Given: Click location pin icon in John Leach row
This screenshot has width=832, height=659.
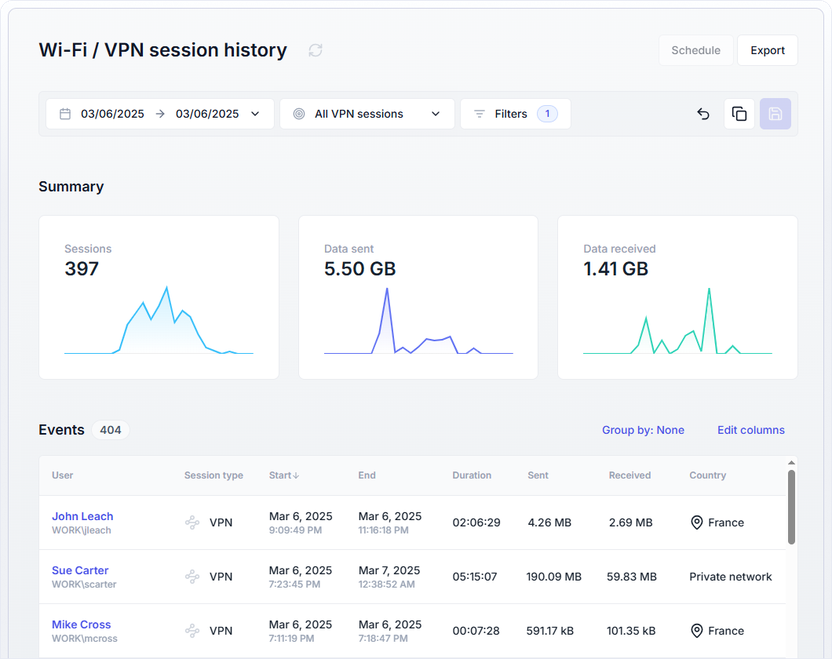Looking at the screenshot, I should point(697,523).
